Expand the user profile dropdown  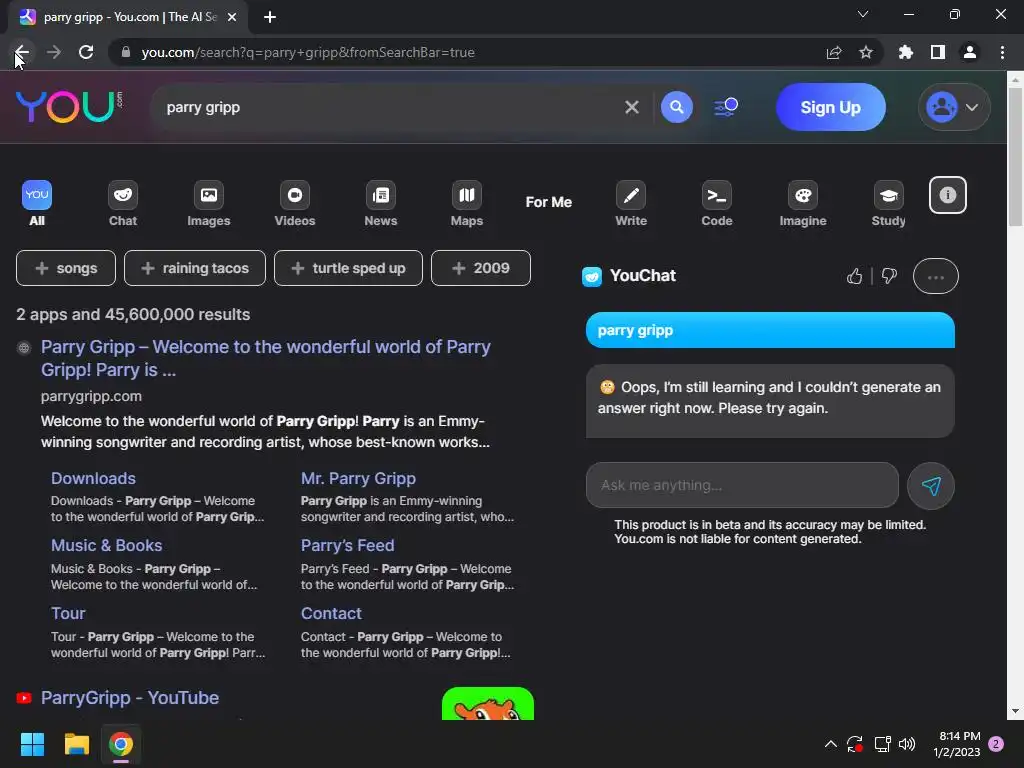(954, 107)
